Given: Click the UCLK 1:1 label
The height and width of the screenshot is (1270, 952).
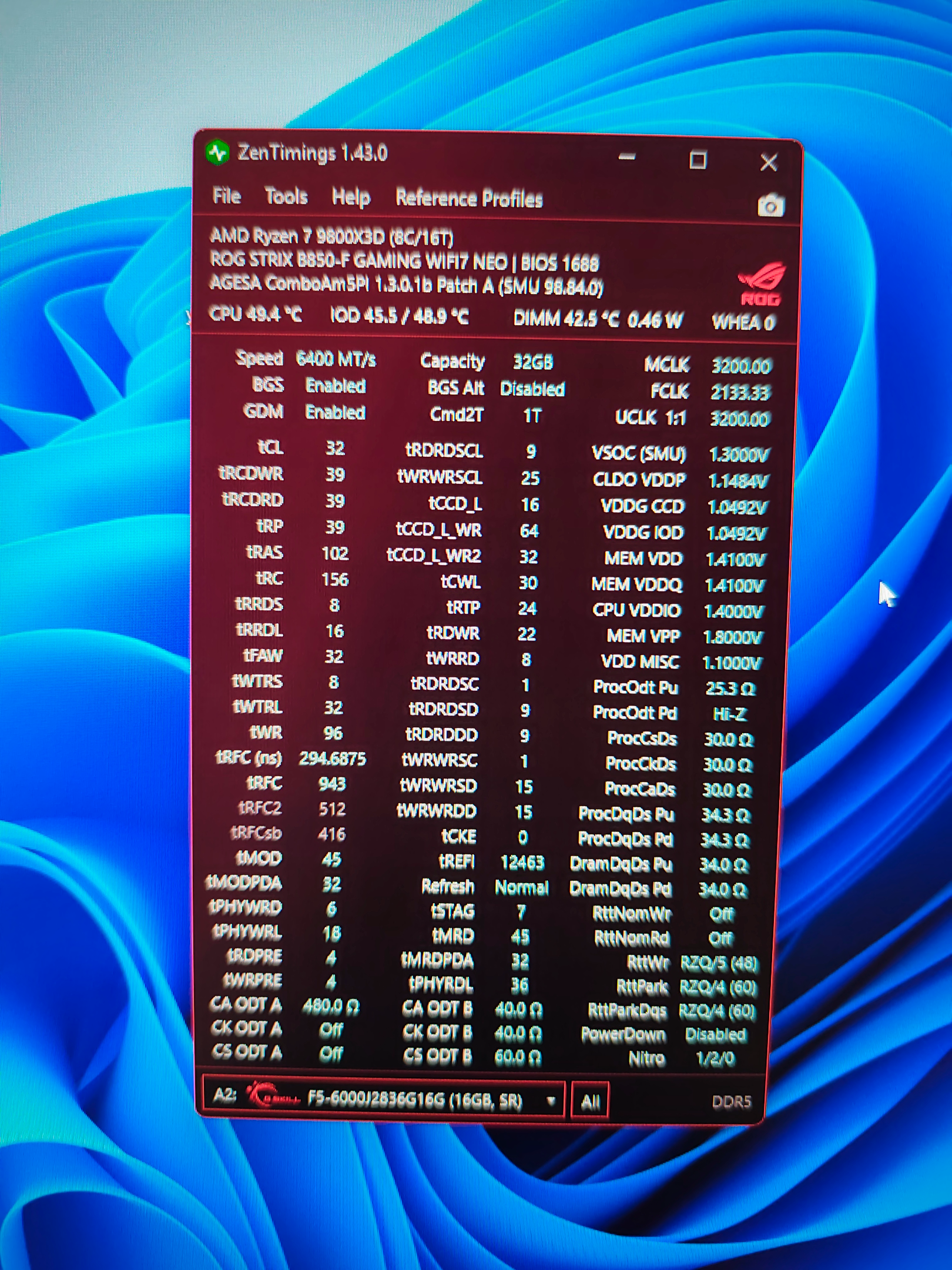Looking at the screenshot, I should 651,417.
